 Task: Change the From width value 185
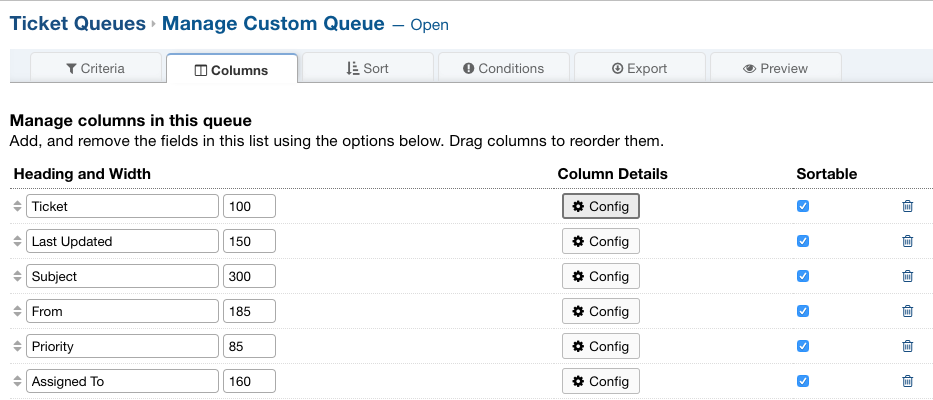pos(249,311)
